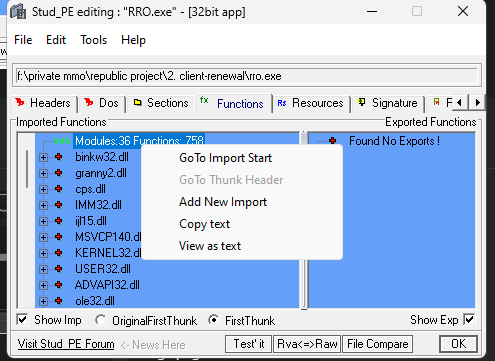Click the red icon next to binkw32.dll
The height and width of the screenshot is (361, 495).
click(x=59, y=156)
